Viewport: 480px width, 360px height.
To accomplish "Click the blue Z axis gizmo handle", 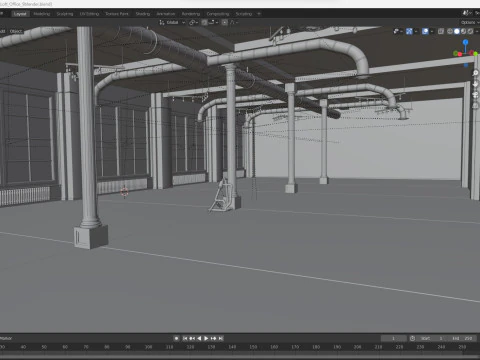I will [465, 42].
